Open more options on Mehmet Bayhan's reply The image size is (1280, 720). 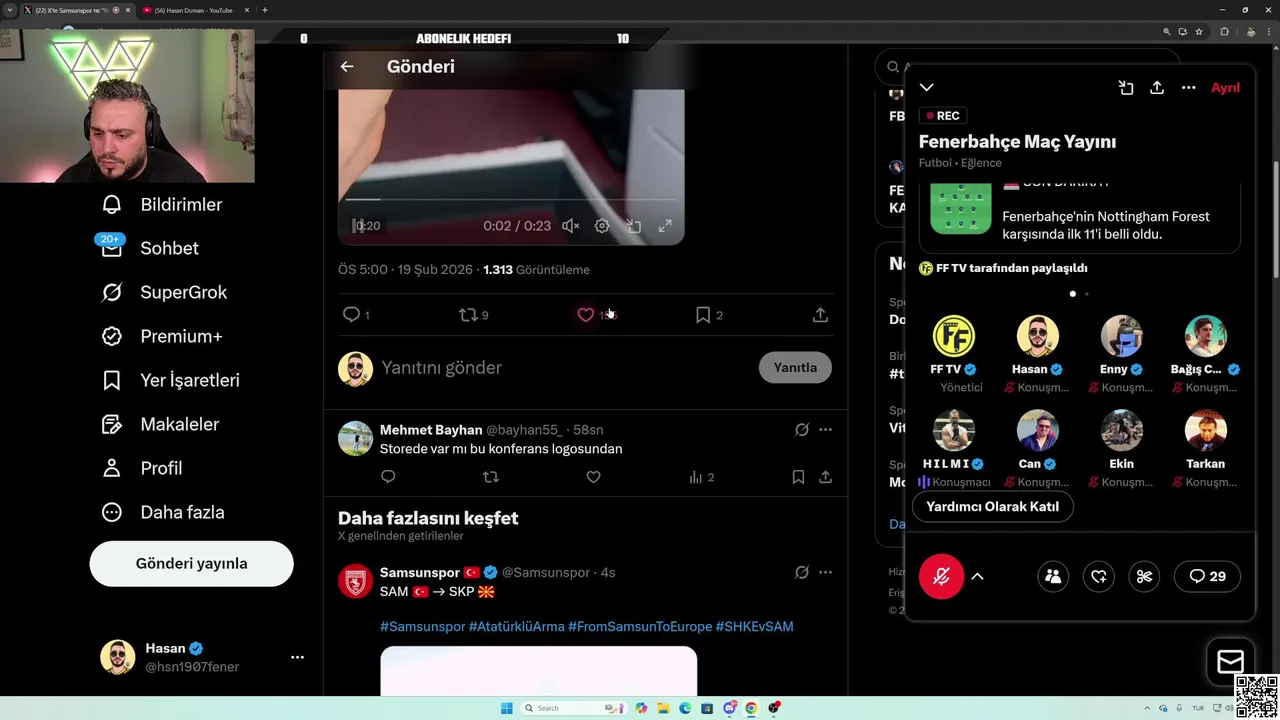pos(825,430)
